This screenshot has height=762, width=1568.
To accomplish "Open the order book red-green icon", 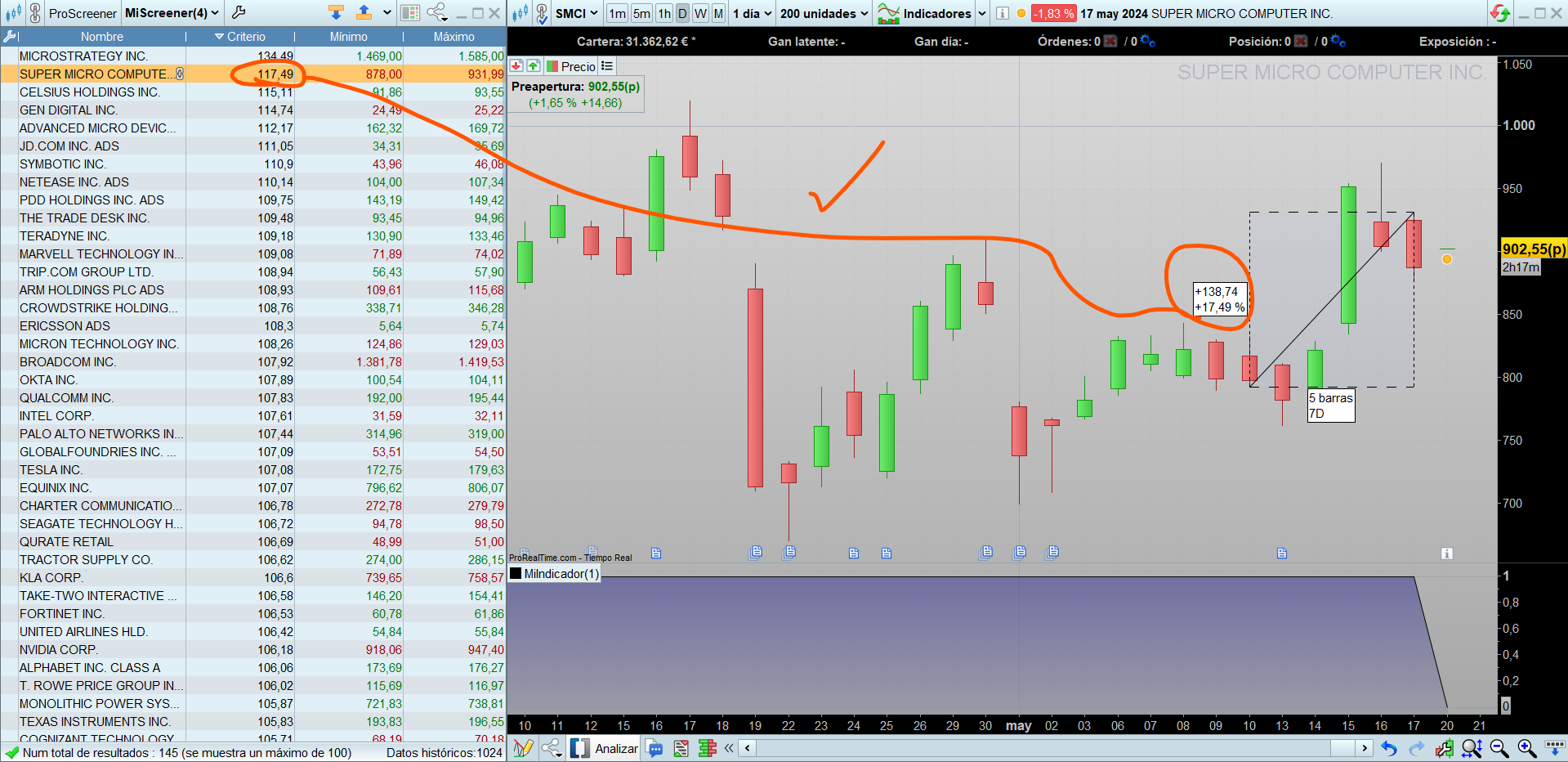I will coord(708,748).
